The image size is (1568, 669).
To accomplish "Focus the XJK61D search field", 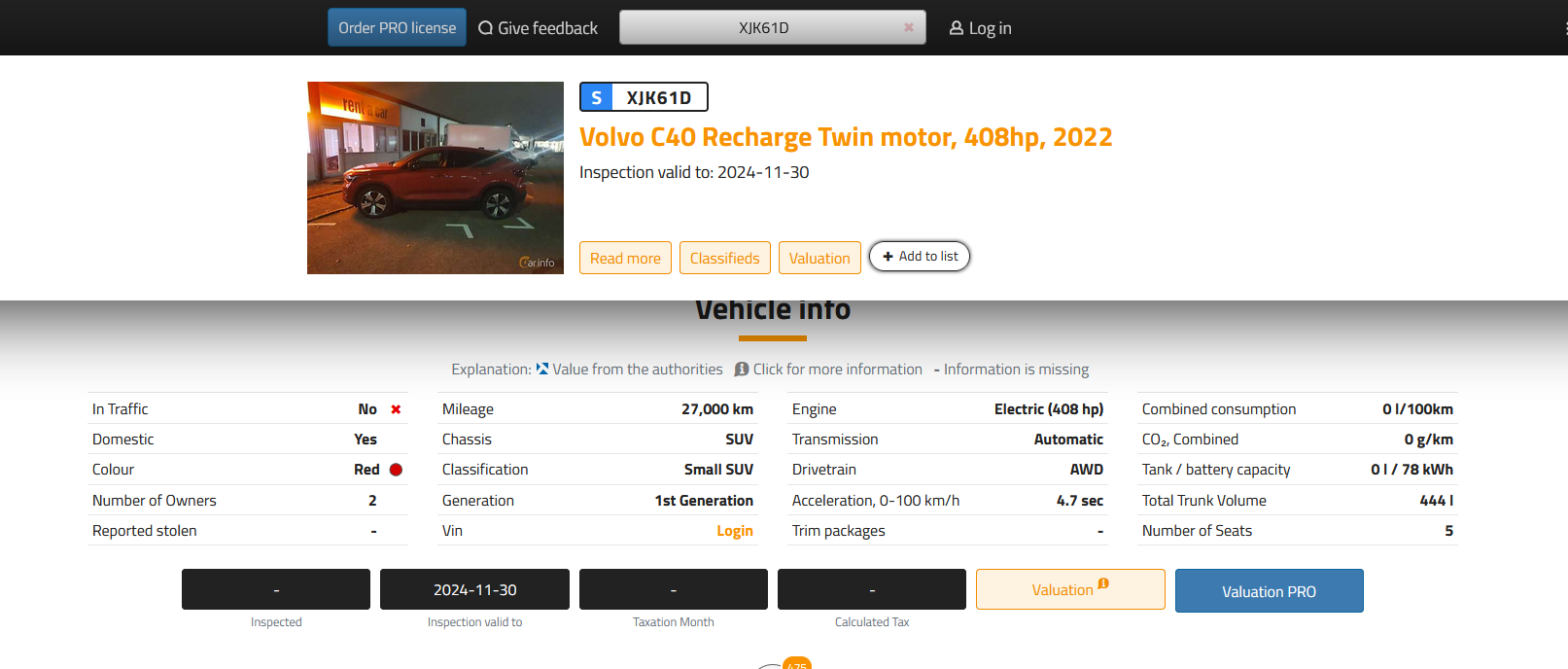I will click(x=772, y=27).
